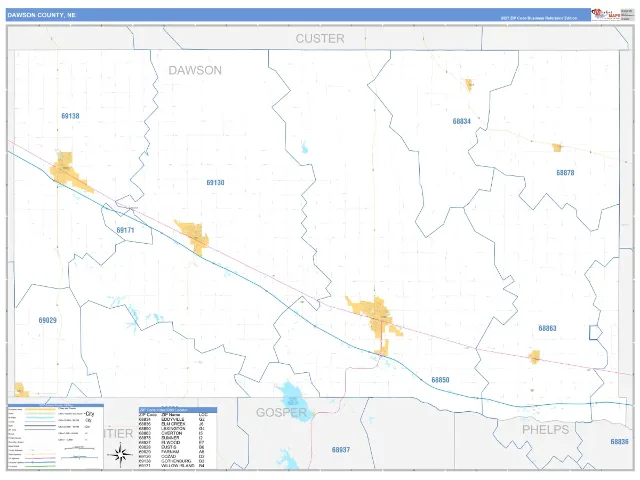Click the OVERTON row in ZIP index
Viewport: 640px width, 480px height.
coord(173,433)
